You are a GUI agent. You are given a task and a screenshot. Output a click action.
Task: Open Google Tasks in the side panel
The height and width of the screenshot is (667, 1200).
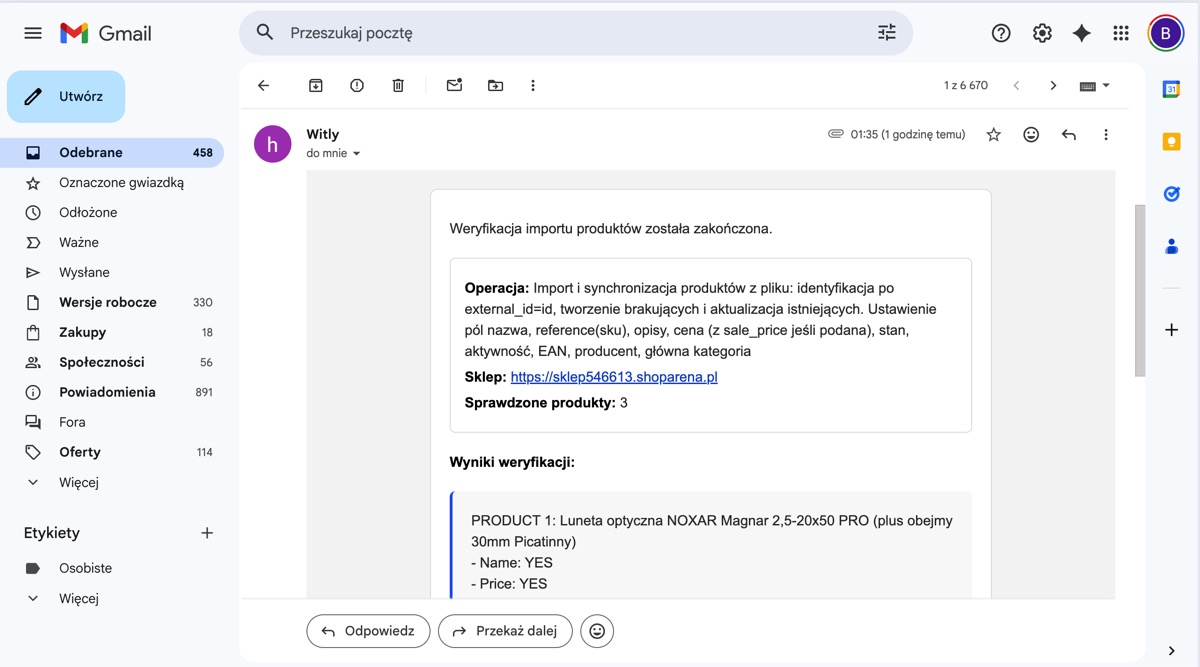pyautogui.click(x=1171, y=193)
